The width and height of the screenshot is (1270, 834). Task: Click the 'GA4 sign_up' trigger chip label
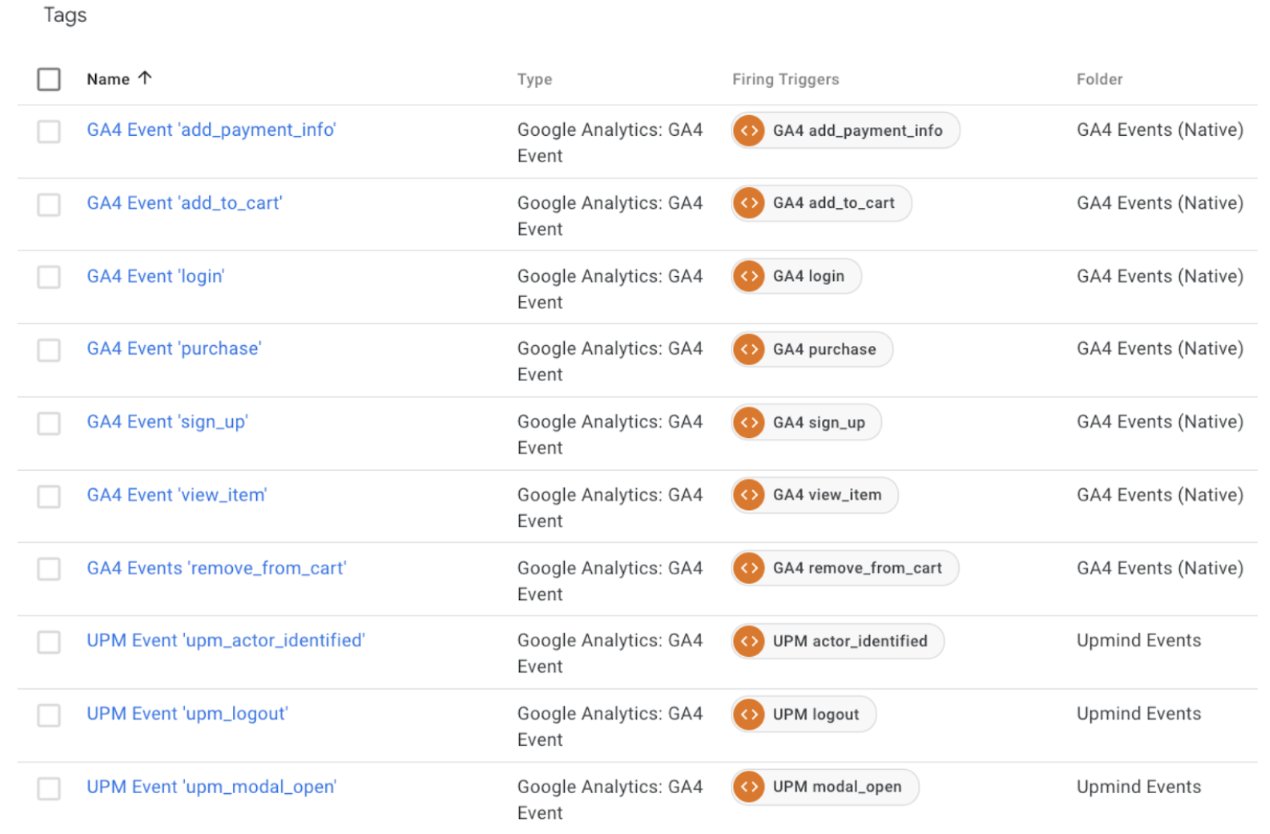coord(819,422)
